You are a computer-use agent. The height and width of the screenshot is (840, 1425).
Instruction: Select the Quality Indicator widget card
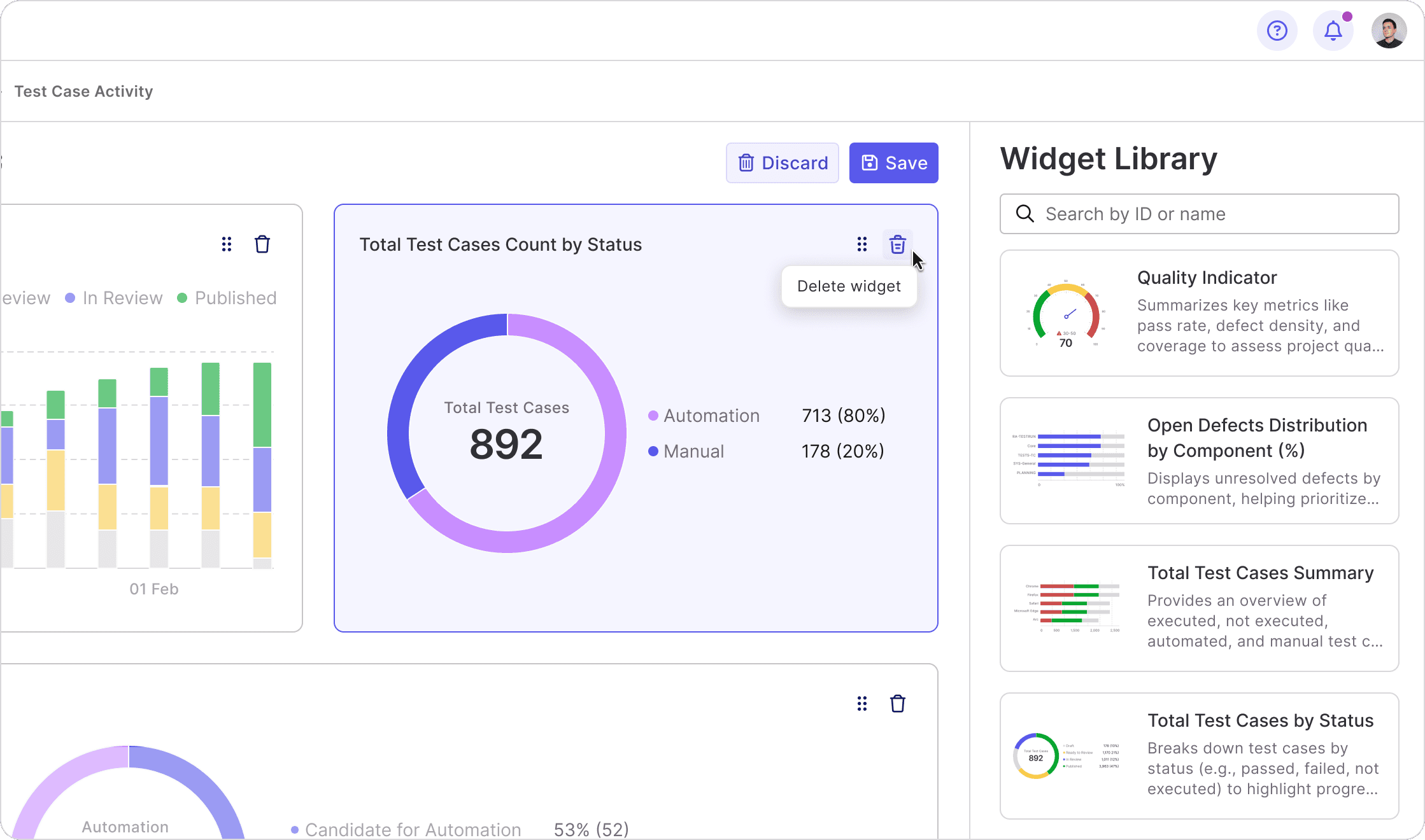[1199, 313]
